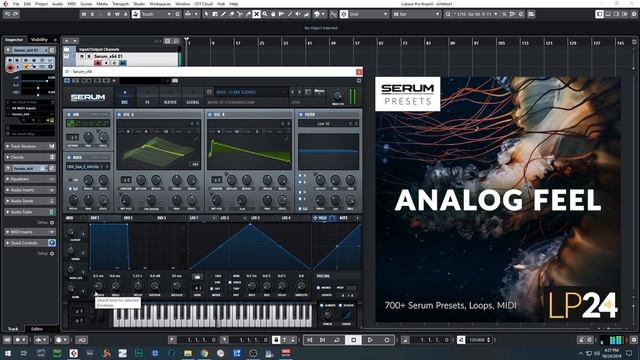Open the quantize preset dropdown

tap(476, 14)
